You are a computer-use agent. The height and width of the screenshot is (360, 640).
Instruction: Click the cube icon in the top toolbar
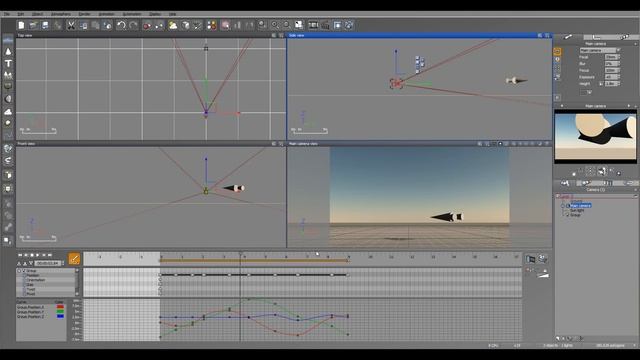click(x=185, y=25)
